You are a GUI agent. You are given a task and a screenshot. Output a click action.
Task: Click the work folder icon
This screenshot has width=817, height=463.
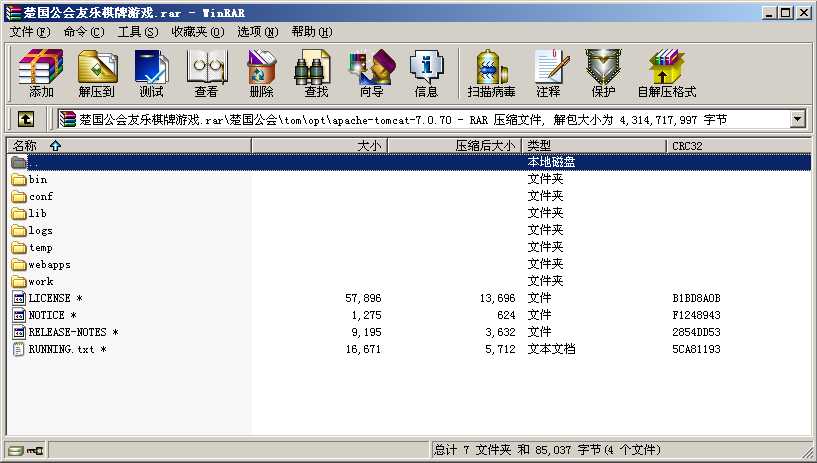(x=19, y=282)
